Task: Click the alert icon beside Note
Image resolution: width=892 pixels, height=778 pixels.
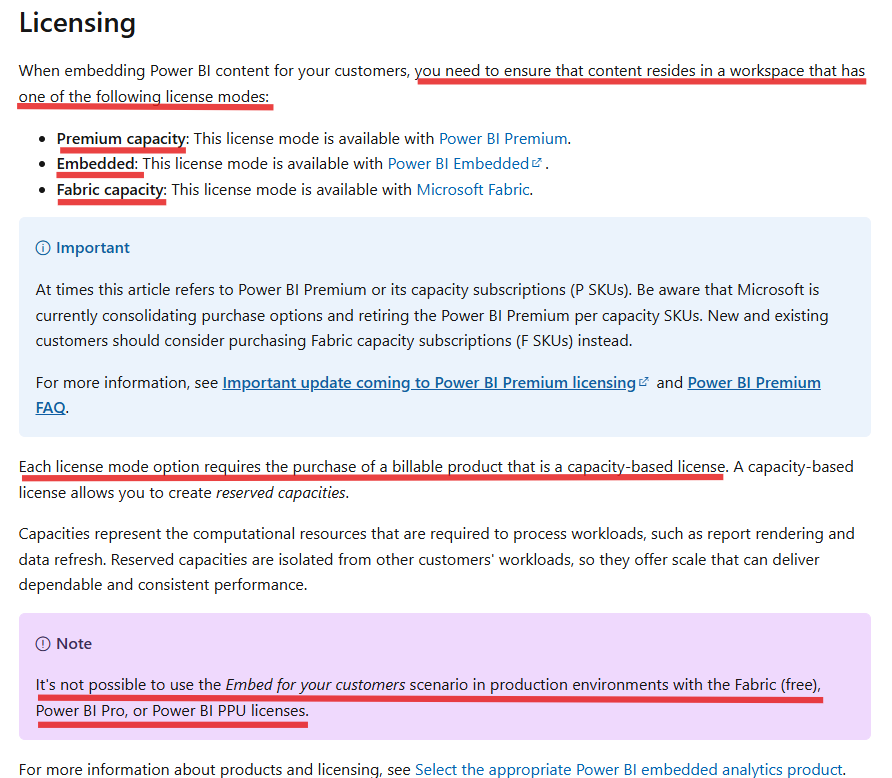Action: coord(43,644)
